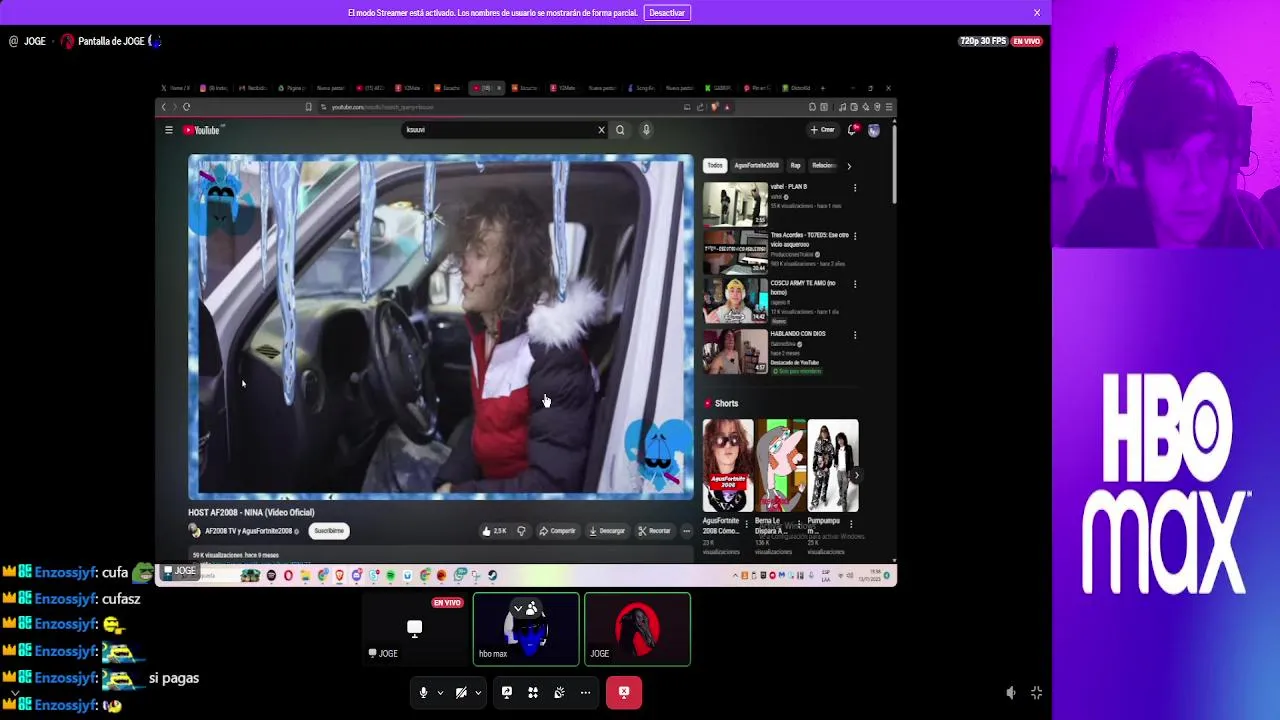Image resolution: width=1280 pixels, height=720 pixels.
Task: Open the Pumpumpum short thumbnail
Action: click(x=833, y=465)
